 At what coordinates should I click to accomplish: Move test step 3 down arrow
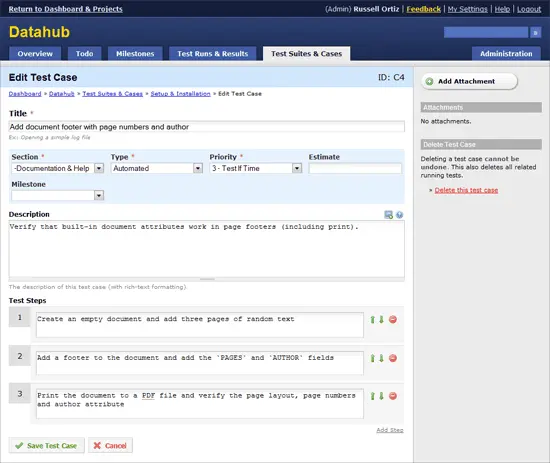[381, 396]
